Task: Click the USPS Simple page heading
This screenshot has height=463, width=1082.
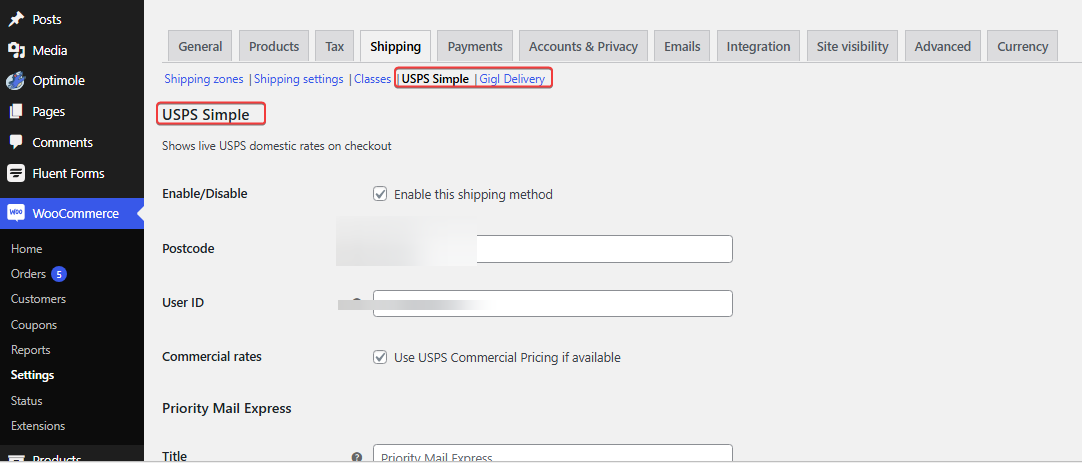Action: point(206,115)
